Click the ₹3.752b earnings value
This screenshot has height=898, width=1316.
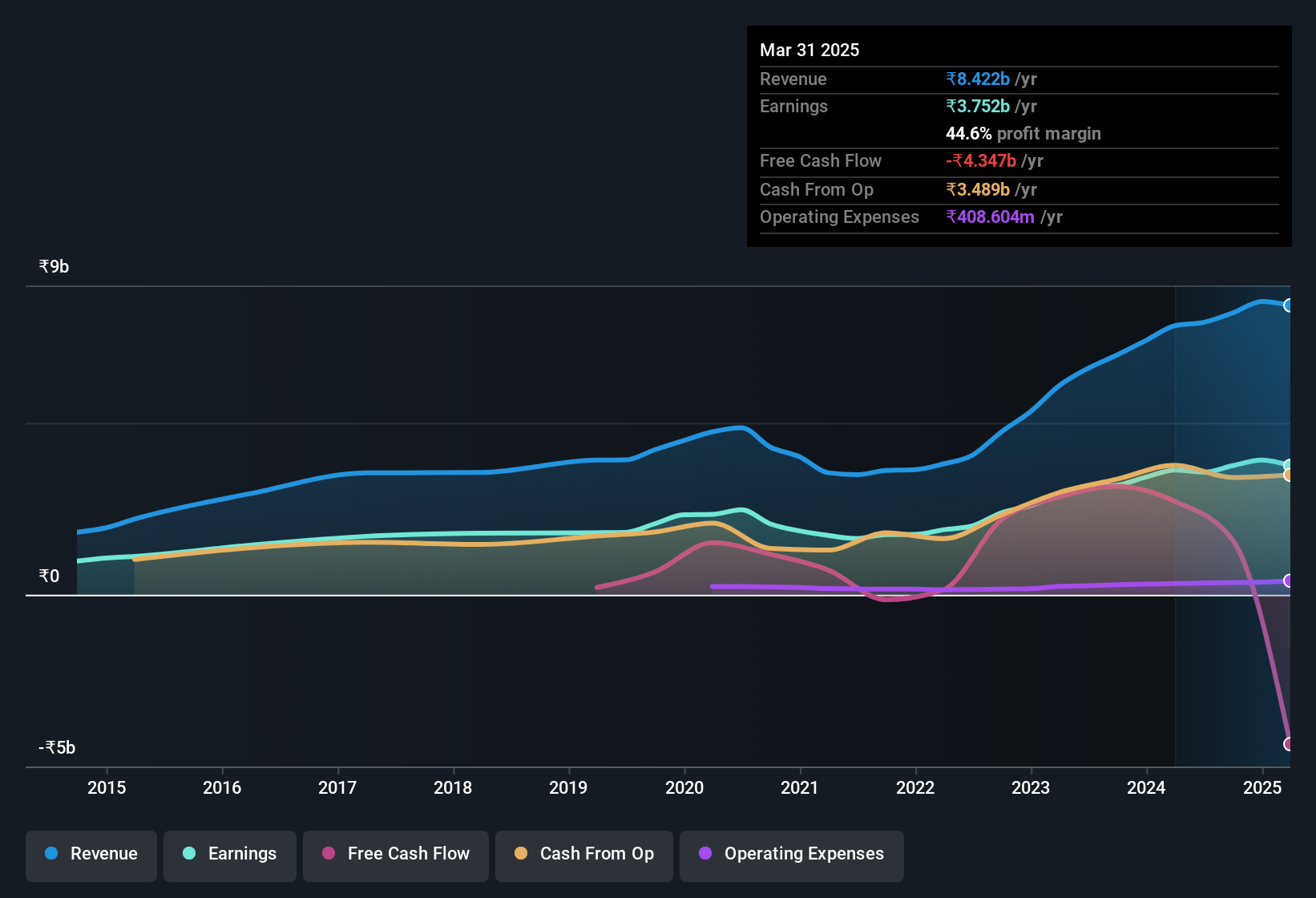click(x=978, y=106)
